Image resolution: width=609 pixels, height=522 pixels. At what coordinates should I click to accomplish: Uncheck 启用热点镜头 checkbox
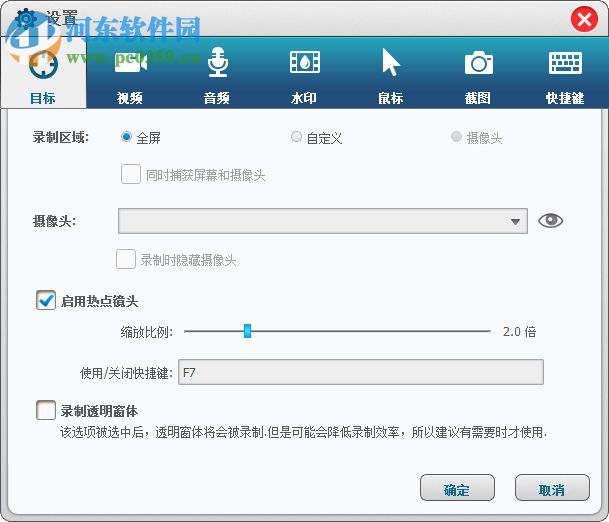click(x=46, y=300)
